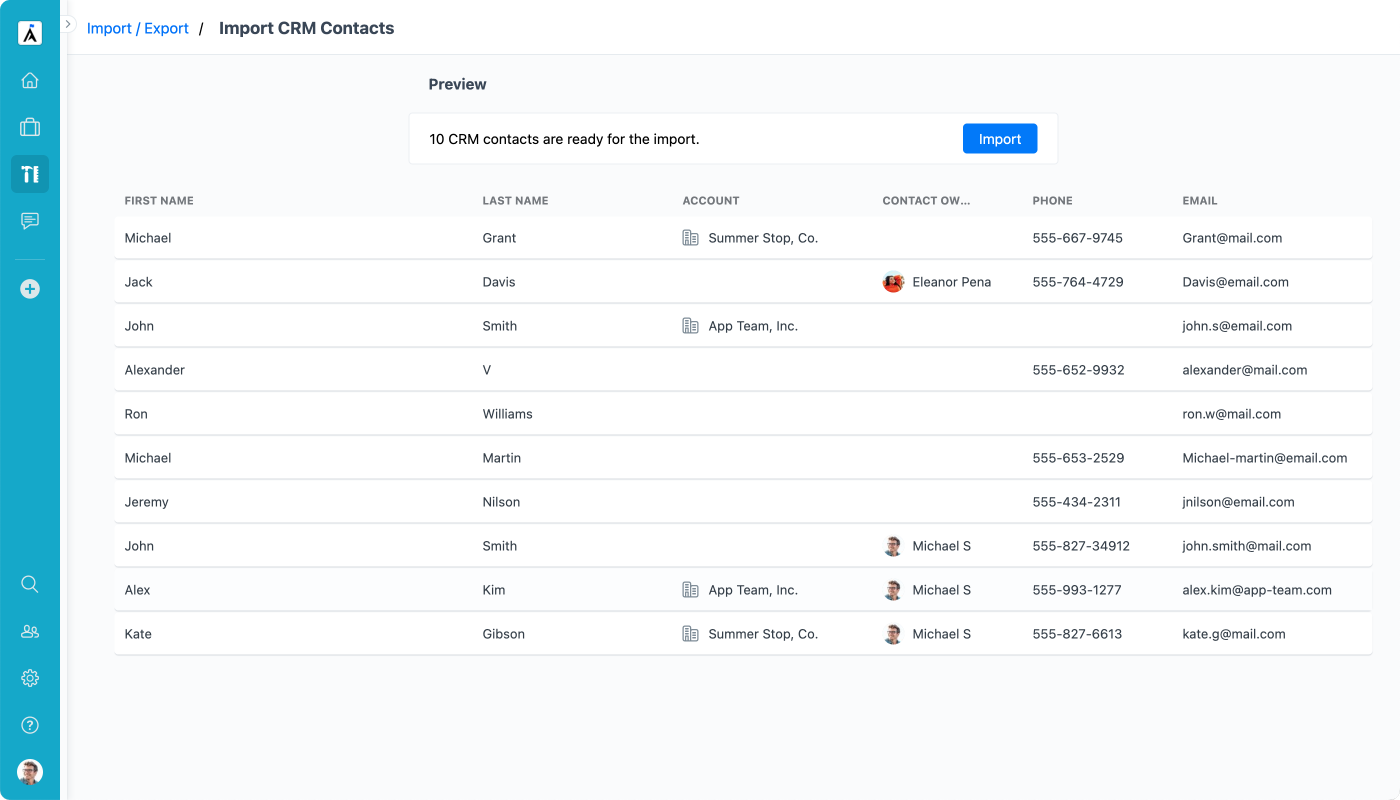Click the last name Kim

[494, 590]
